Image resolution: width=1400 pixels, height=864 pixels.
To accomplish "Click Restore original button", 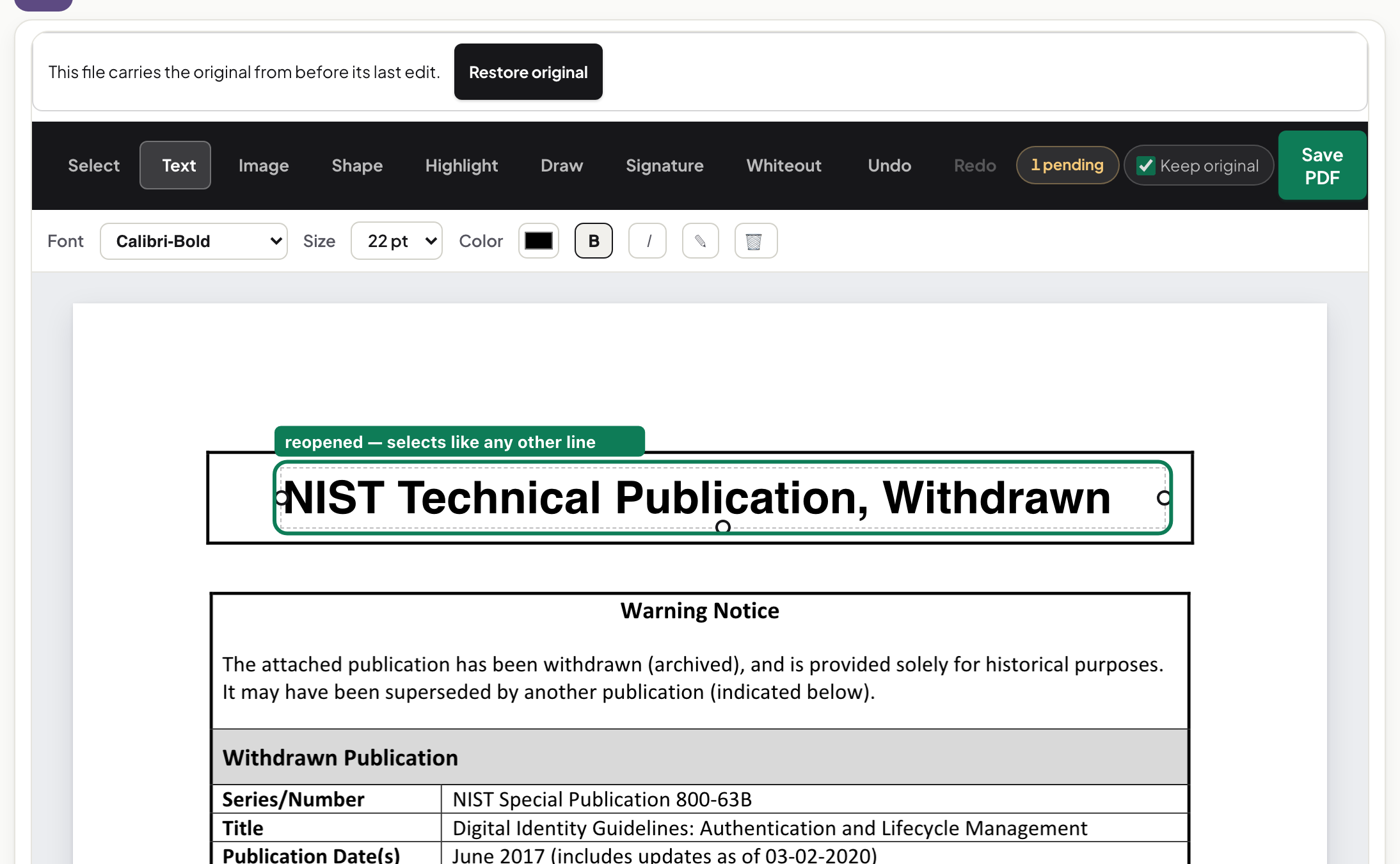I will pos(528,72).
